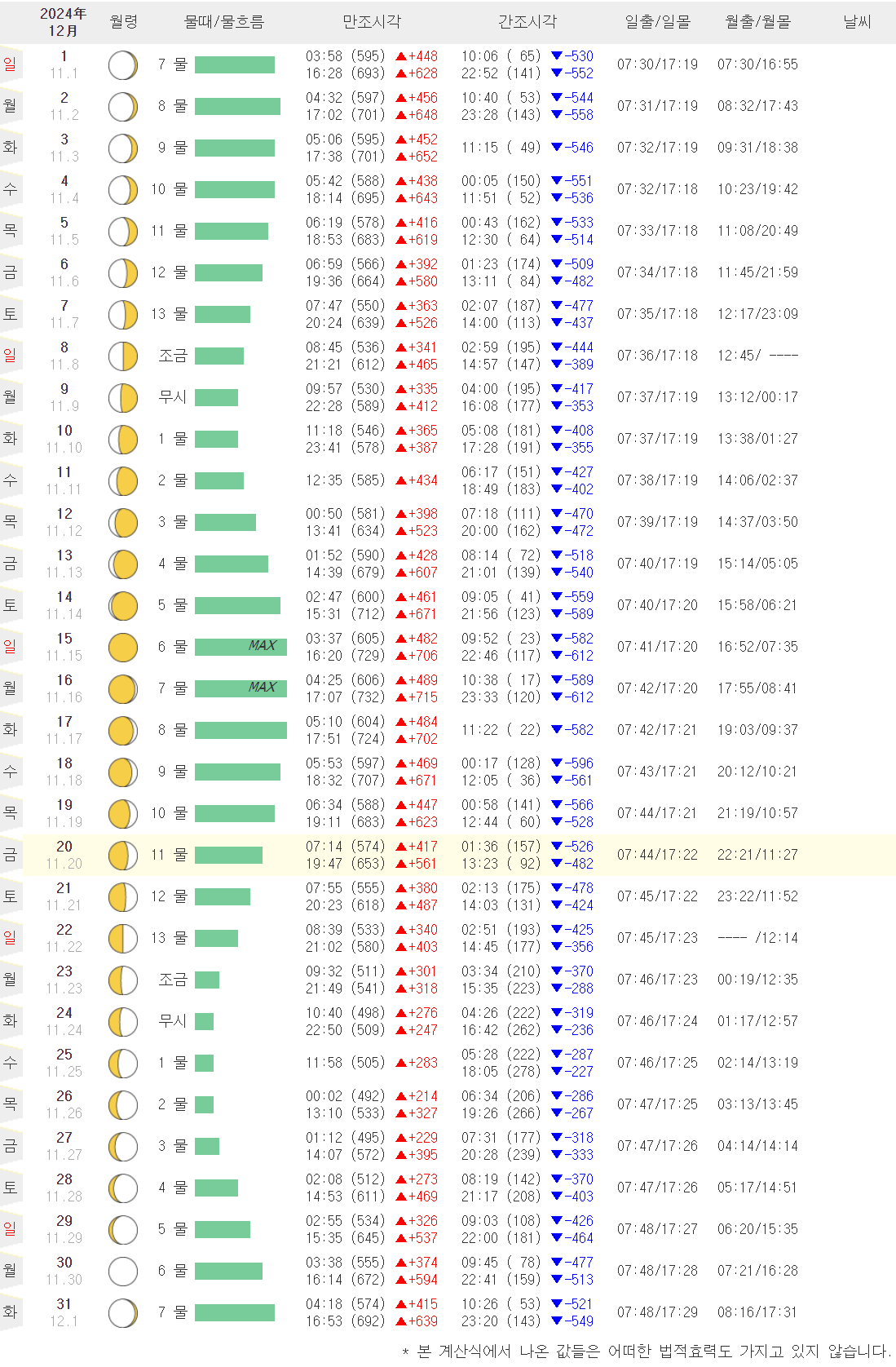Image resolution: width=896 pixels, height=1367 pixels.
Task: Click the moon phase icon for December 31
Action: click(x=123, y=1313)
